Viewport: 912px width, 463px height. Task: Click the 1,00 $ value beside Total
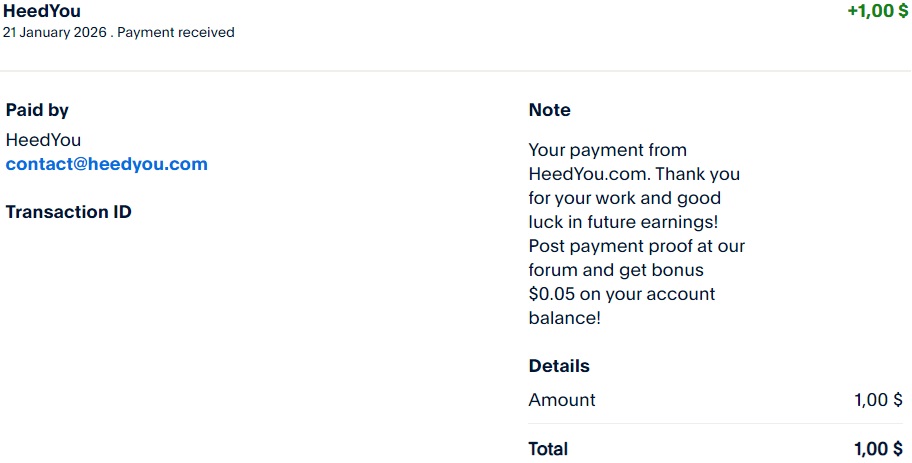click(878, 449)
